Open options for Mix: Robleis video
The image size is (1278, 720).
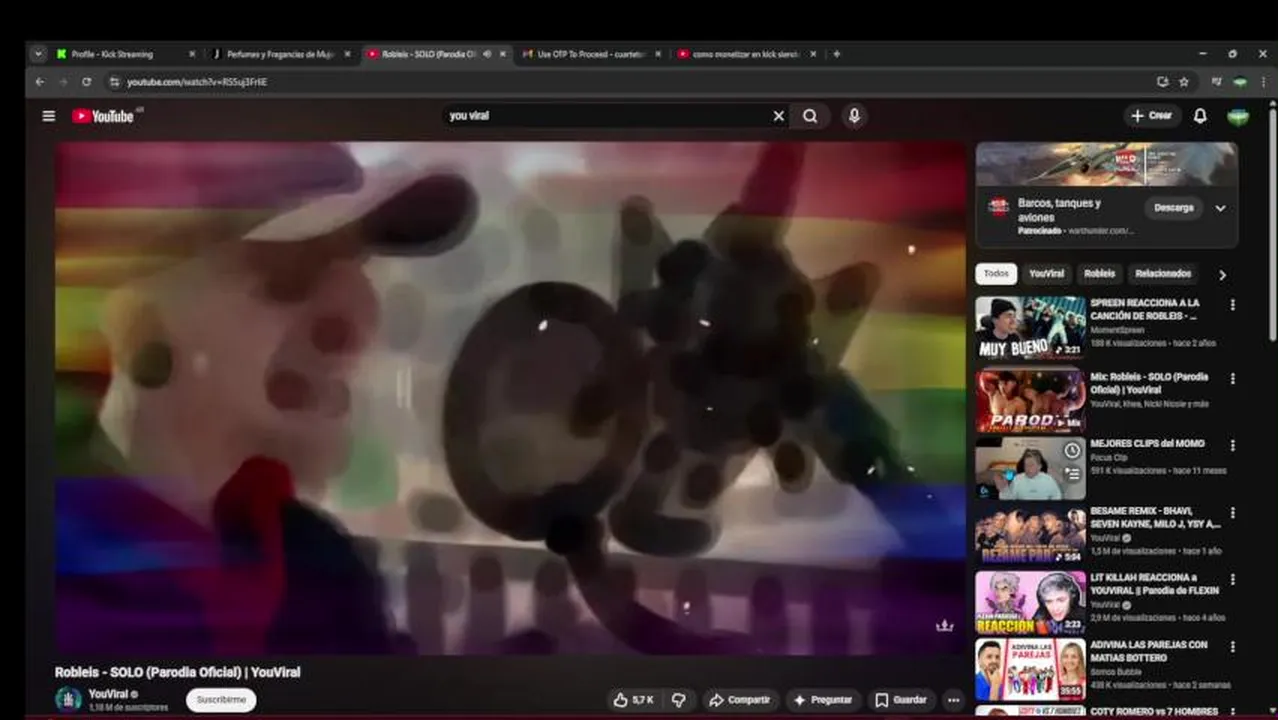click(x=1232, y=379)
